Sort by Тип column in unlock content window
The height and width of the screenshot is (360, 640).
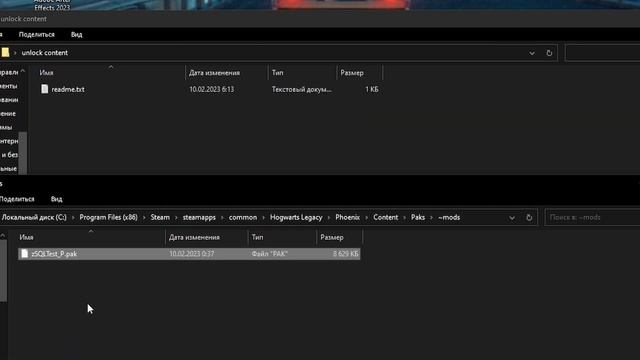[278, 73]
